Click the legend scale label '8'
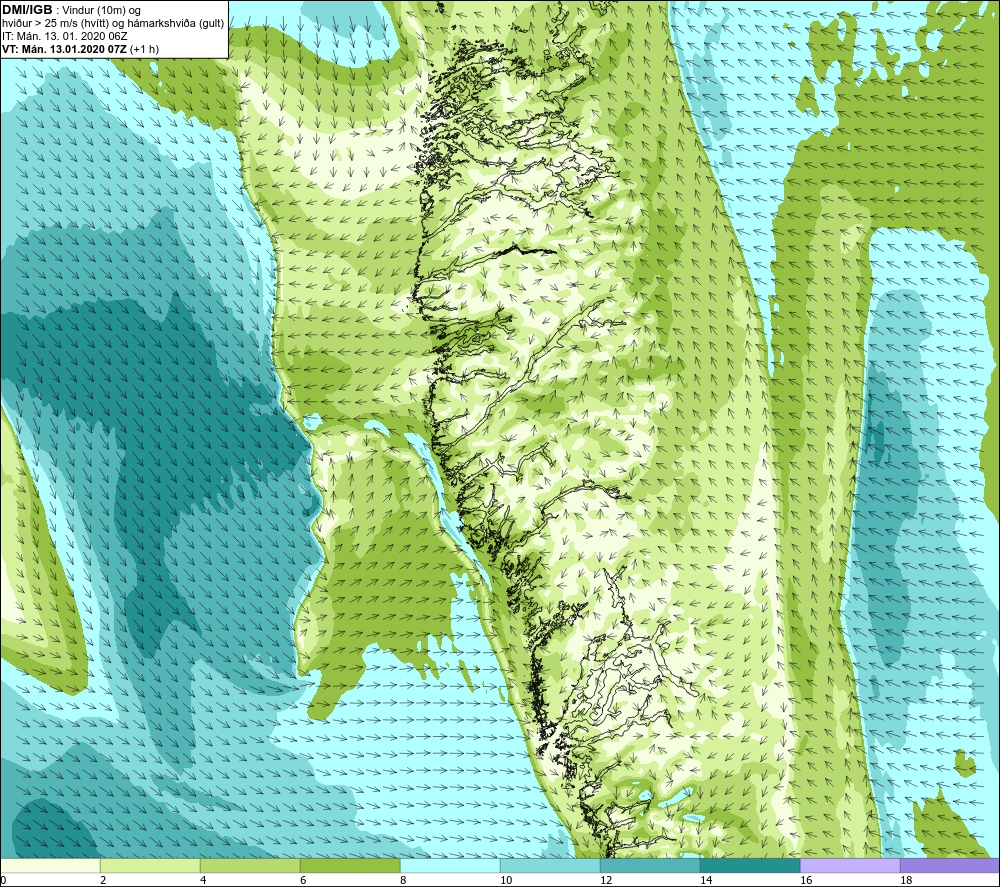 tap(403, 881)
